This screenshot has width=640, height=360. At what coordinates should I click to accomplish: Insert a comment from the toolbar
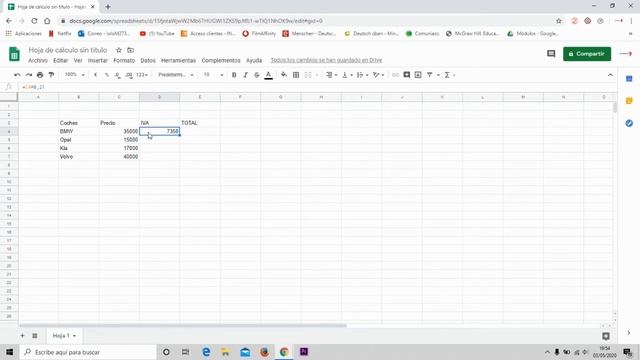407,75
